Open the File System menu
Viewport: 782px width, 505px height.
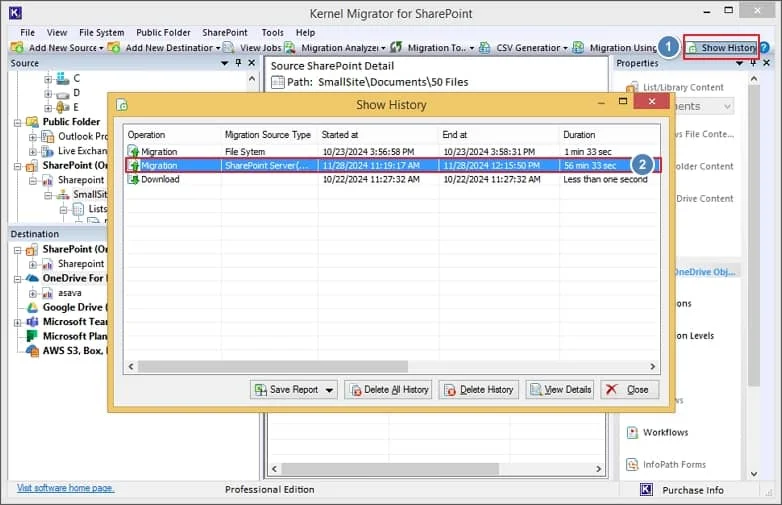102,32
